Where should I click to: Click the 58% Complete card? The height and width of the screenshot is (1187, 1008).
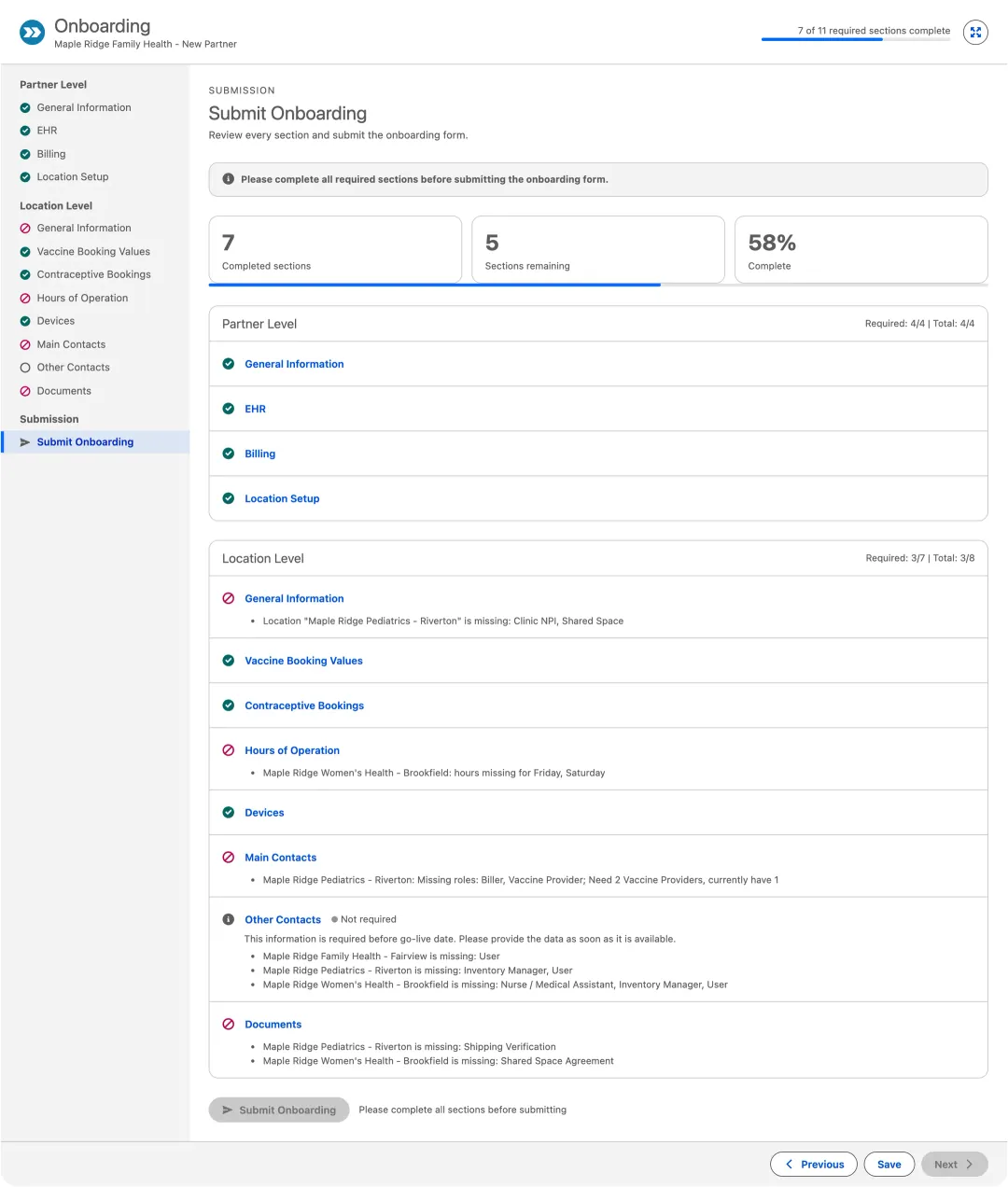(x=861, y=249)
